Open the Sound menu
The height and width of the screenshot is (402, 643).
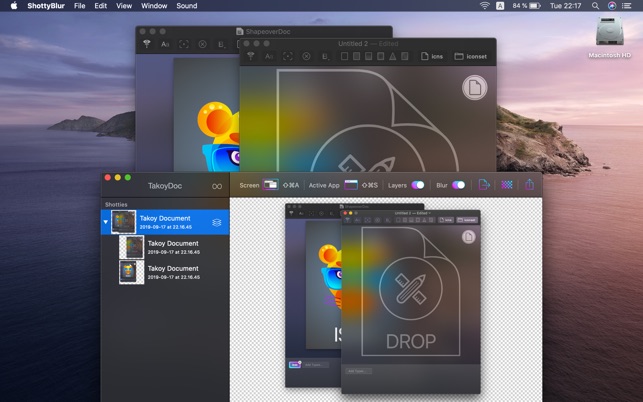click(x=186, y=6)
